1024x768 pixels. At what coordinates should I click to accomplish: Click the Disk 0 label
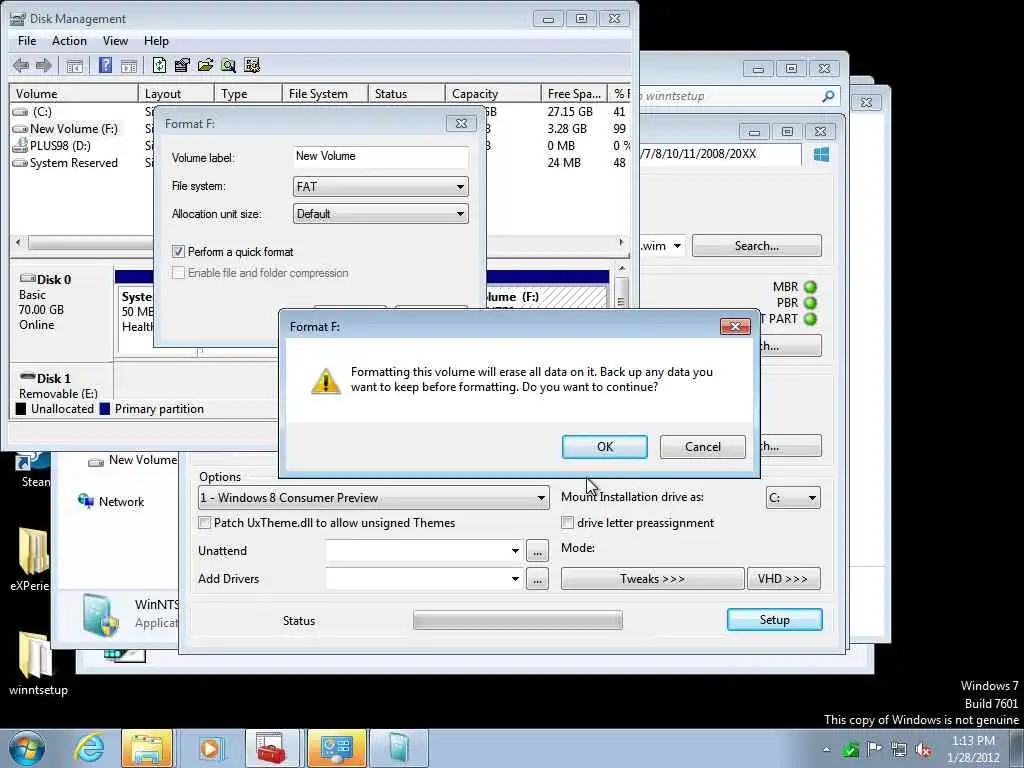click(x=54, y=280)
